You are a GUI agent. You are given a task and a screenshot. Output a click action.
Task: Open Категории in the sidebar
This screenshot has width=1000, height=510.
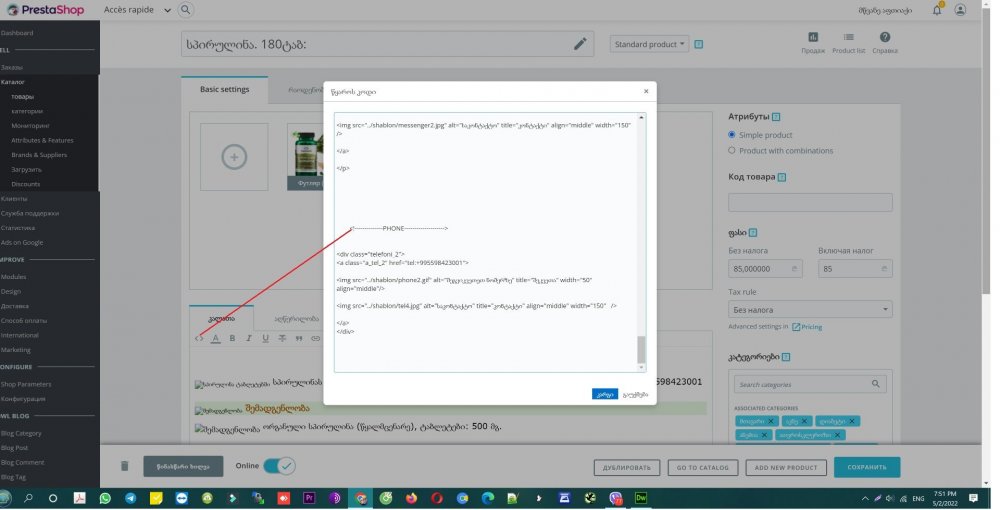27,112
